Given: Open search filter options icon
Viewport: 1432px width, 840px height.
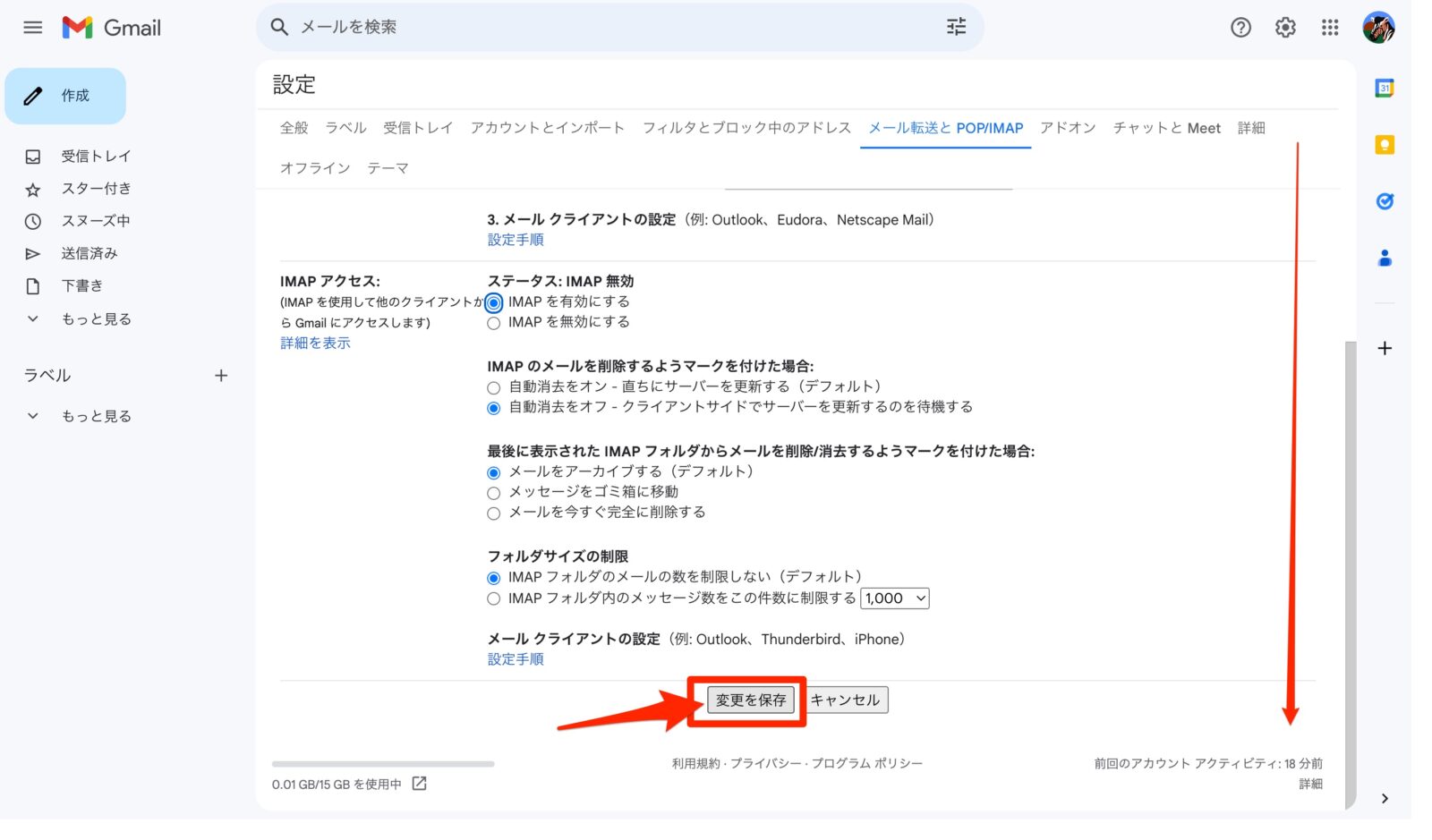Looking at the screenshot, I should 956,27.
